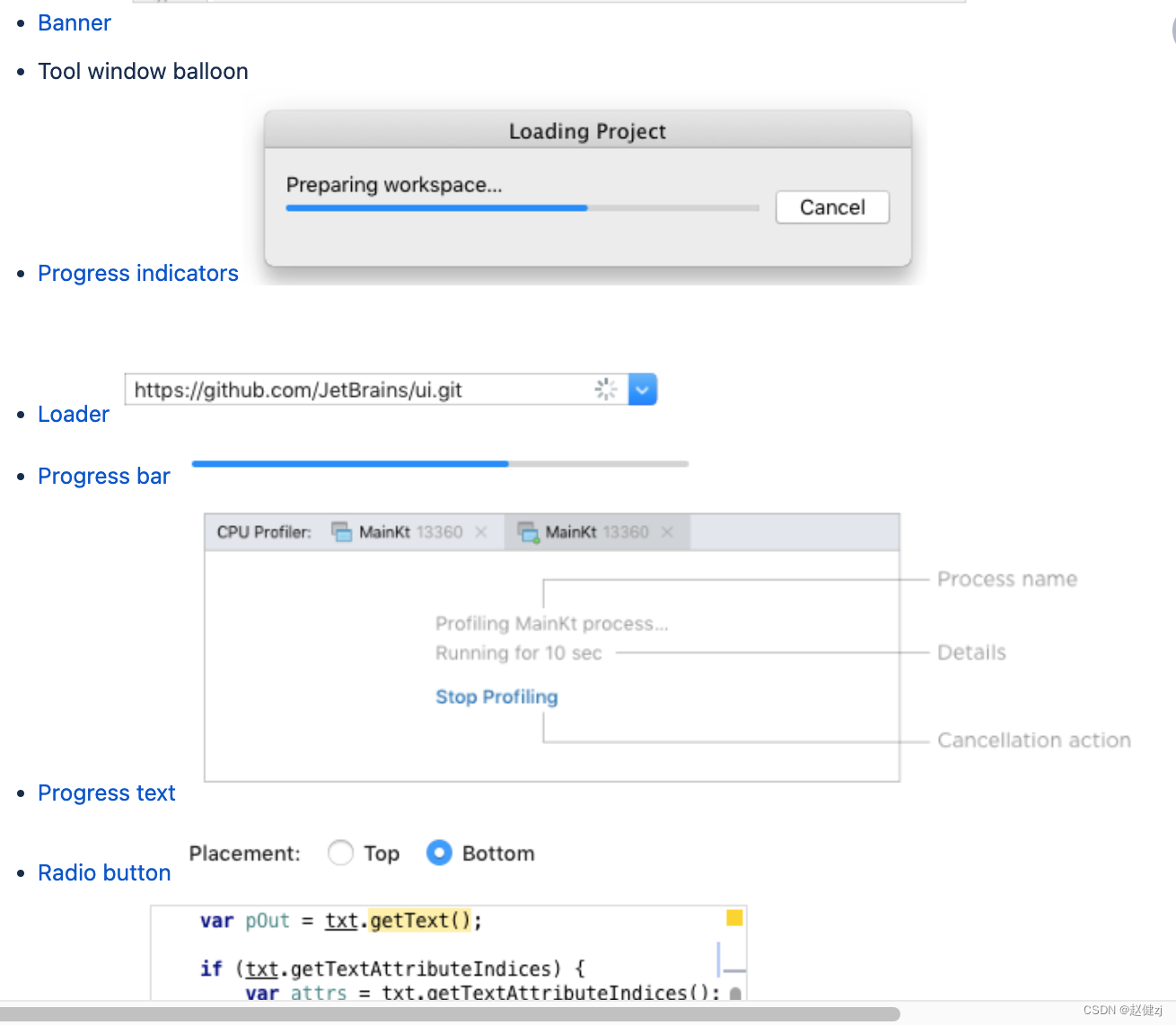Switch to second MainKt 13360 tab with green dot
The image size is (1176, 1025).
click(x=596, y=532)
